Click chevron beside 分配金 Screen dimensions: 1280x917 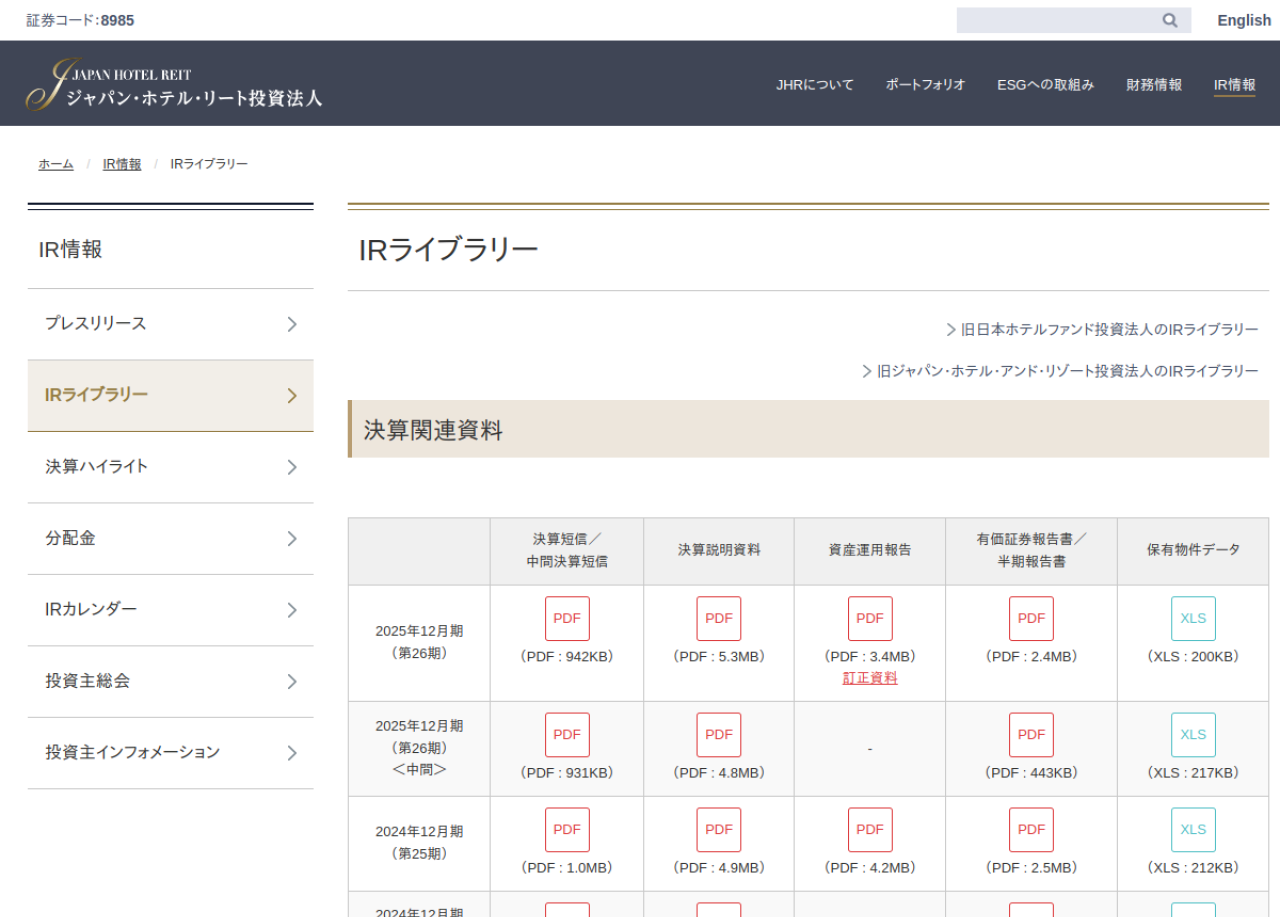292,539
